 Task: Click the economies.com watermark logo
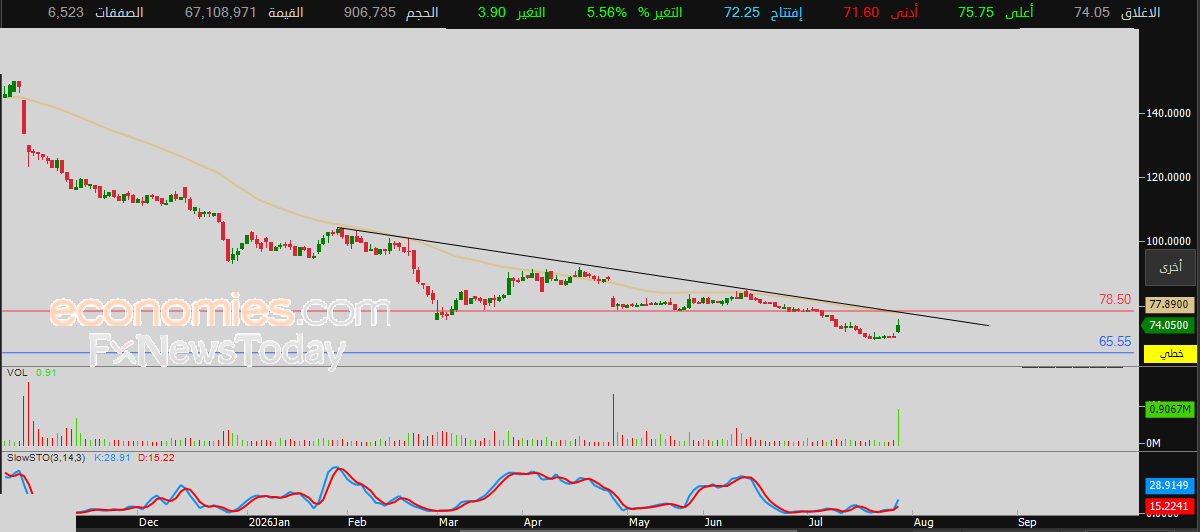coord(219,312)
